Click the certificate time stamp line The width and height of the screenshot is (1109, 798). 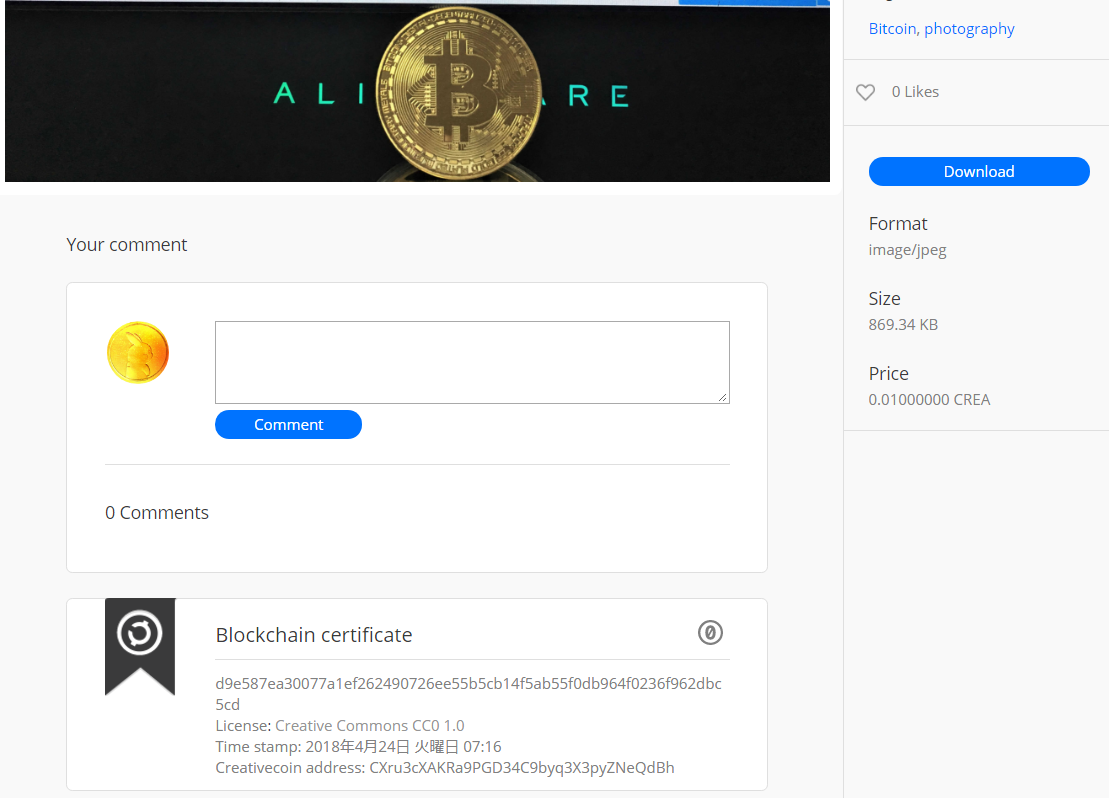[x=359, y=747]
